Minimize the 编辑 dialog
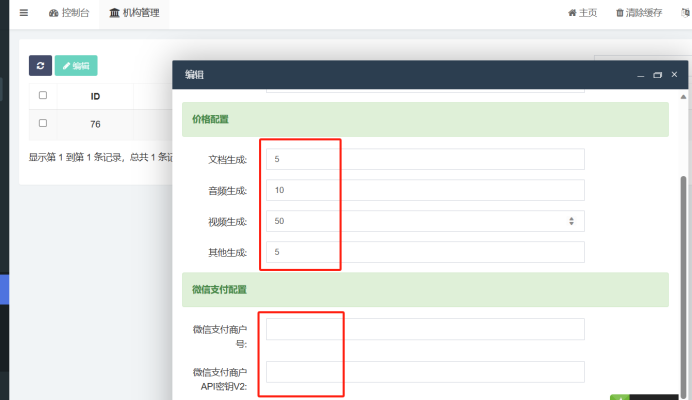The height and width of the screenshot is (400, 692). tap(641, 75)
